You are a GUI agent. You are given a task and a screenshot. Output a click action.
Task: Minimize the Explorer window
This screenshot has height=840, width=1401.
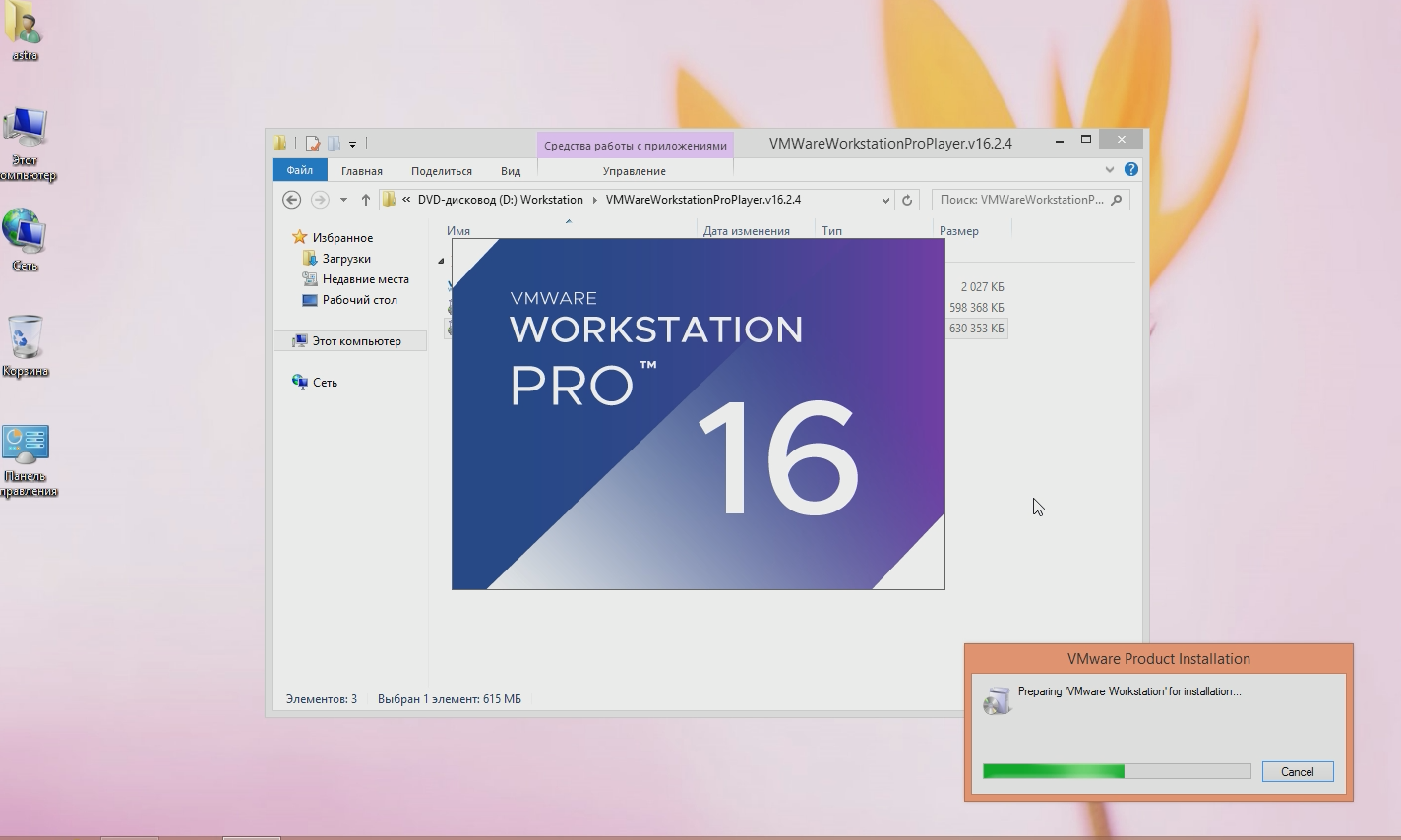coord(1059,141)
